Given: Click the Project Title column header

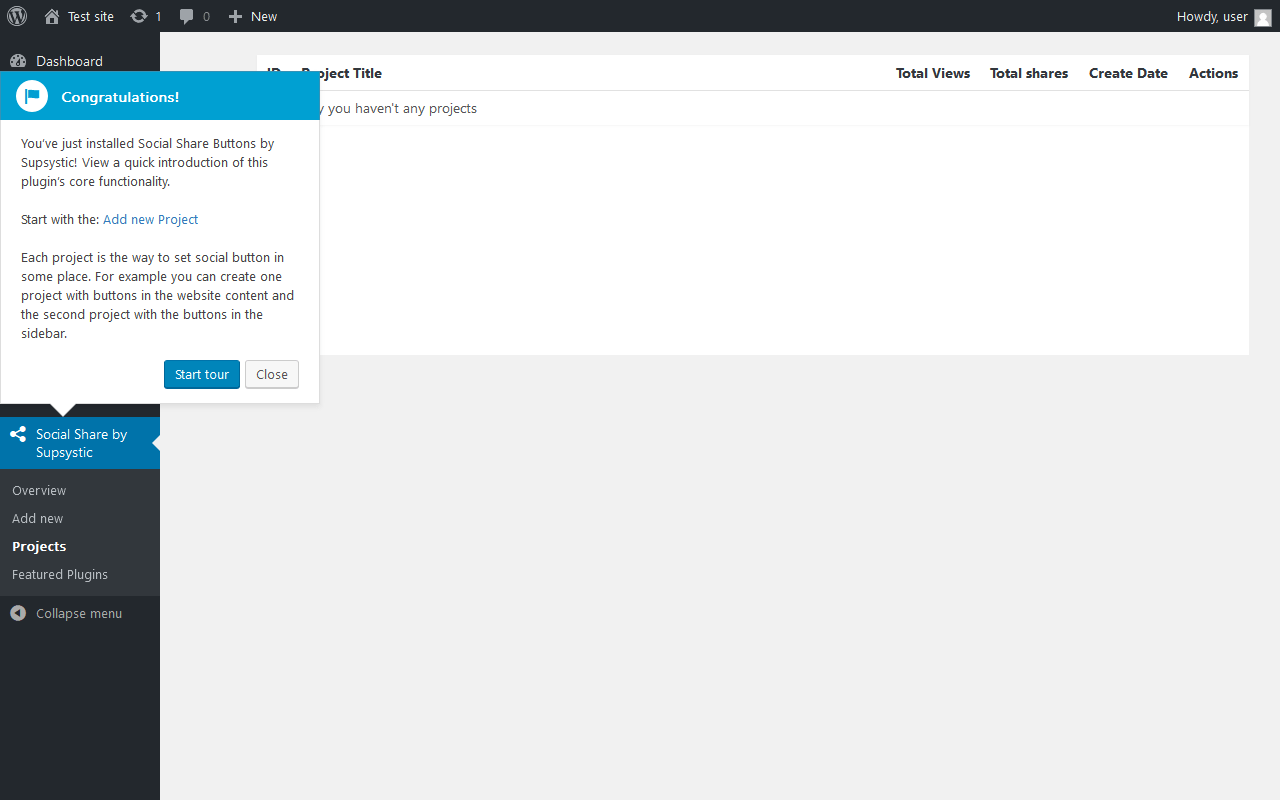Looking at the screenshot, I should 341,73.
